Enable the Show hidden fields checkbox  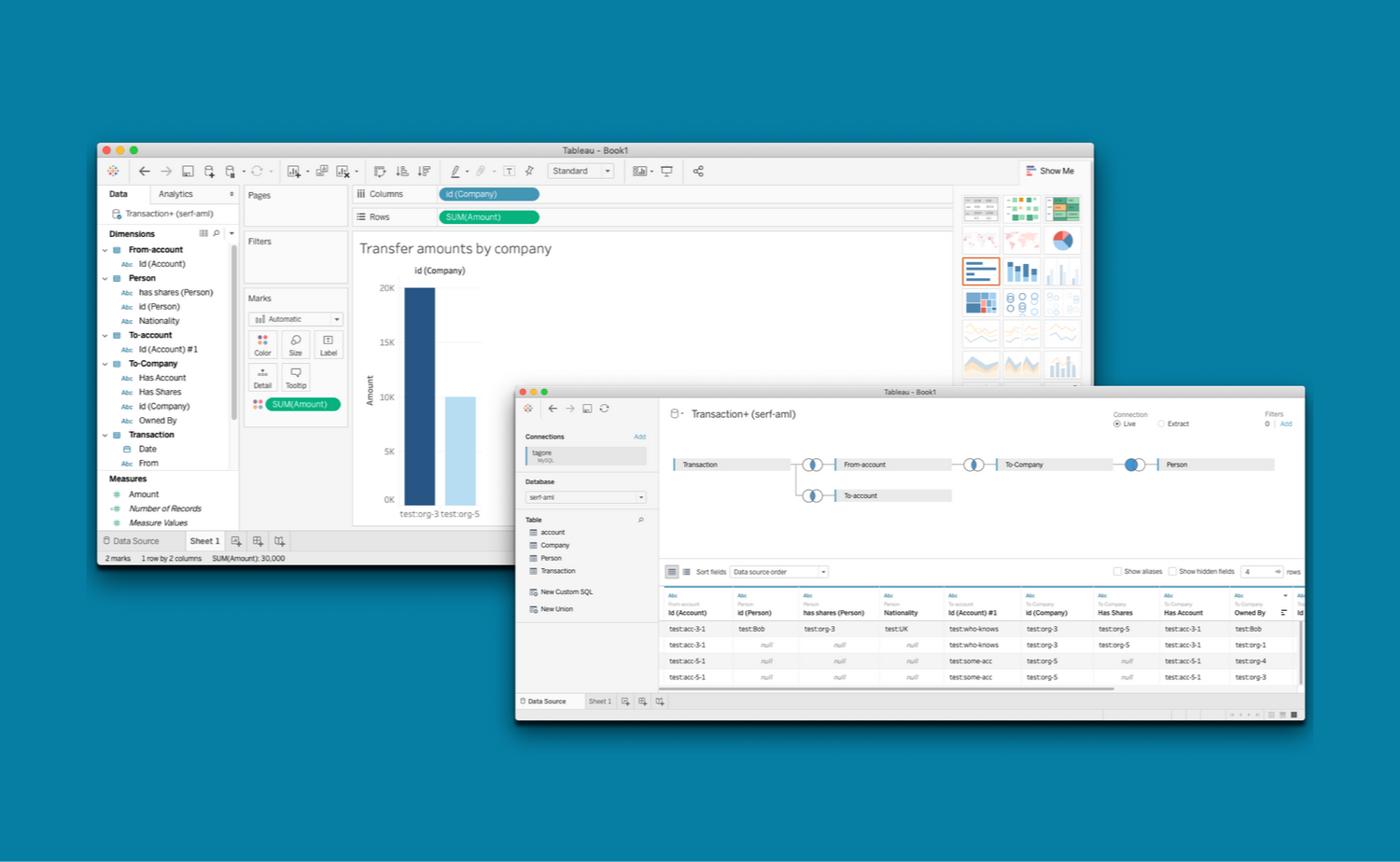[1172, 572]
